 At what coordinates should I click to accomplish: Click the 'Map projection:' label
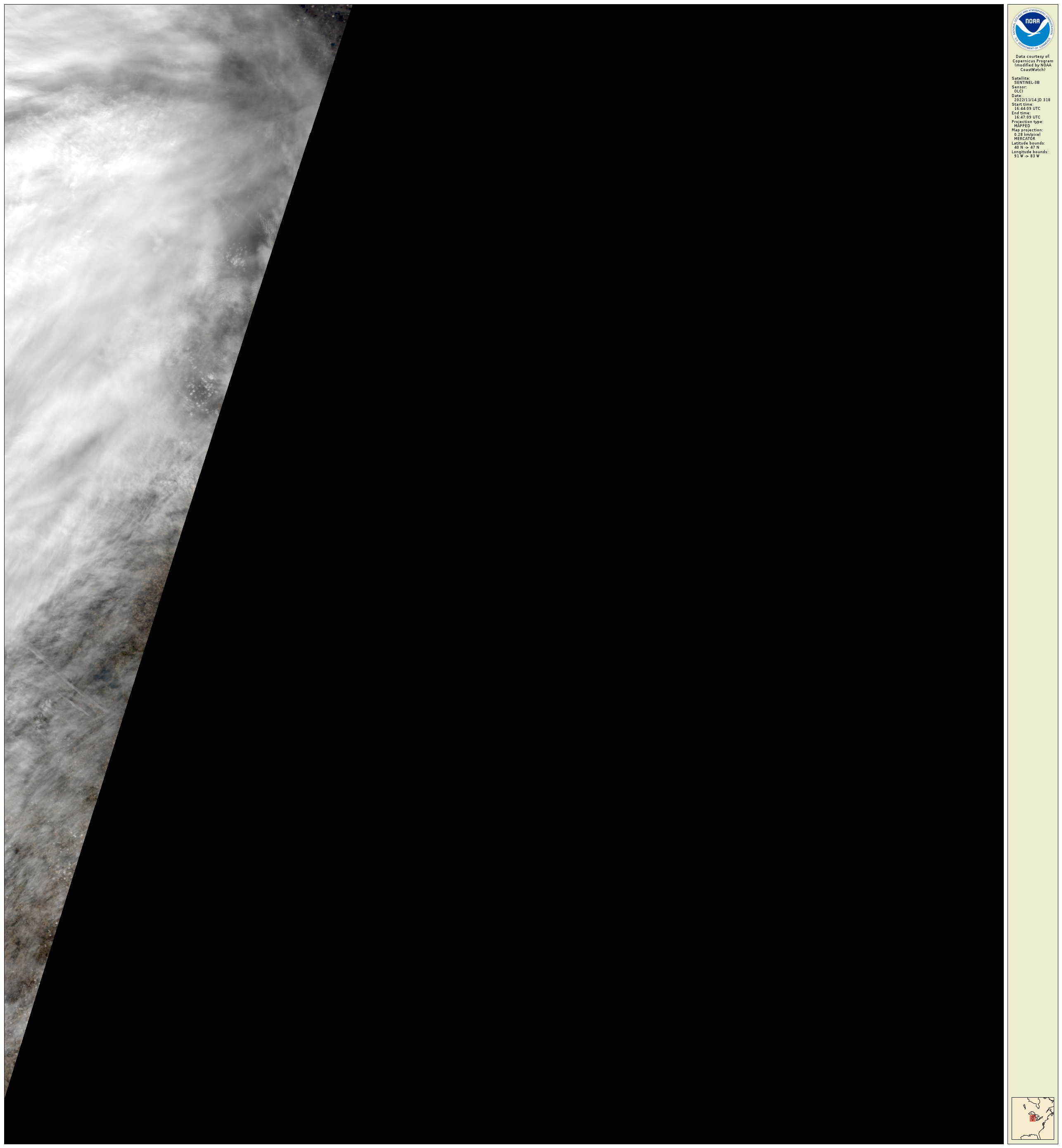pyautogui.click(x=1027, y=130)
